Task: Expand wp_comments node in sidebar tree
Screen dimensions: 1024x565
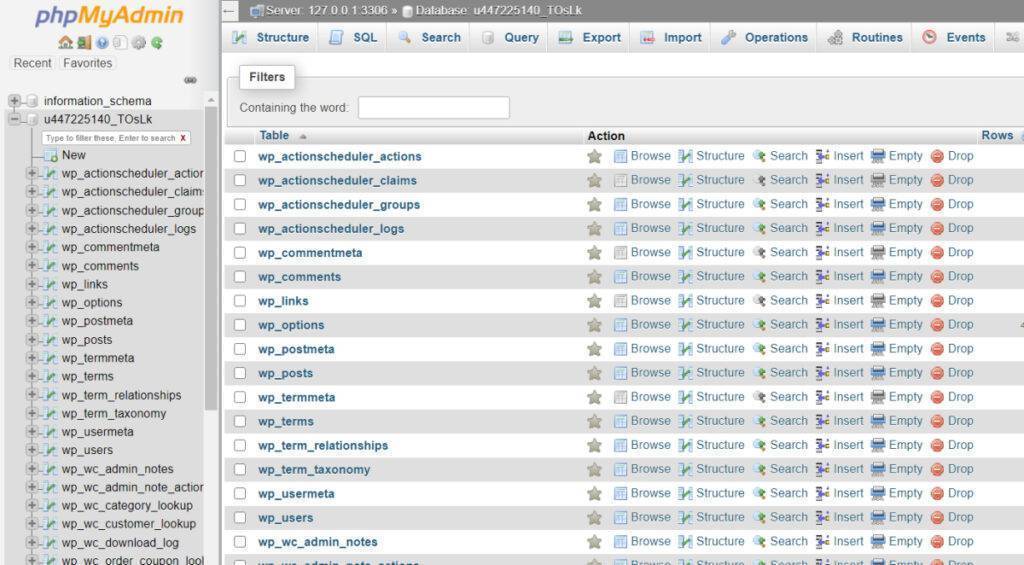Action: pyautogui.click(x=31, y=265)
